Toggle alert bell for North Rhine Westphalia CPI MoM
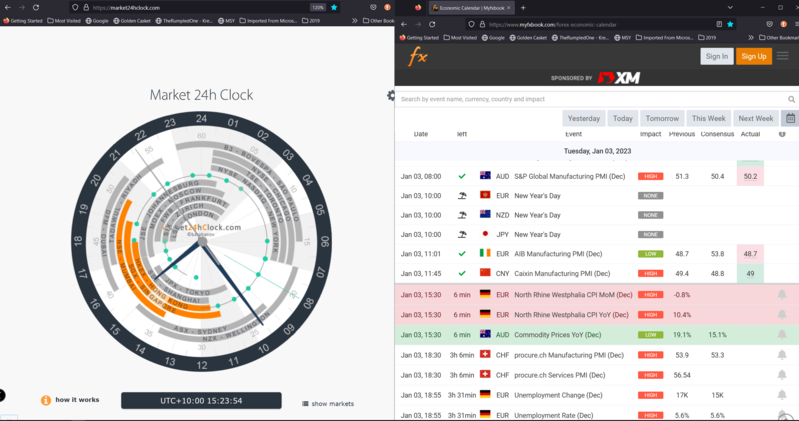 click(x=782, y=295)
